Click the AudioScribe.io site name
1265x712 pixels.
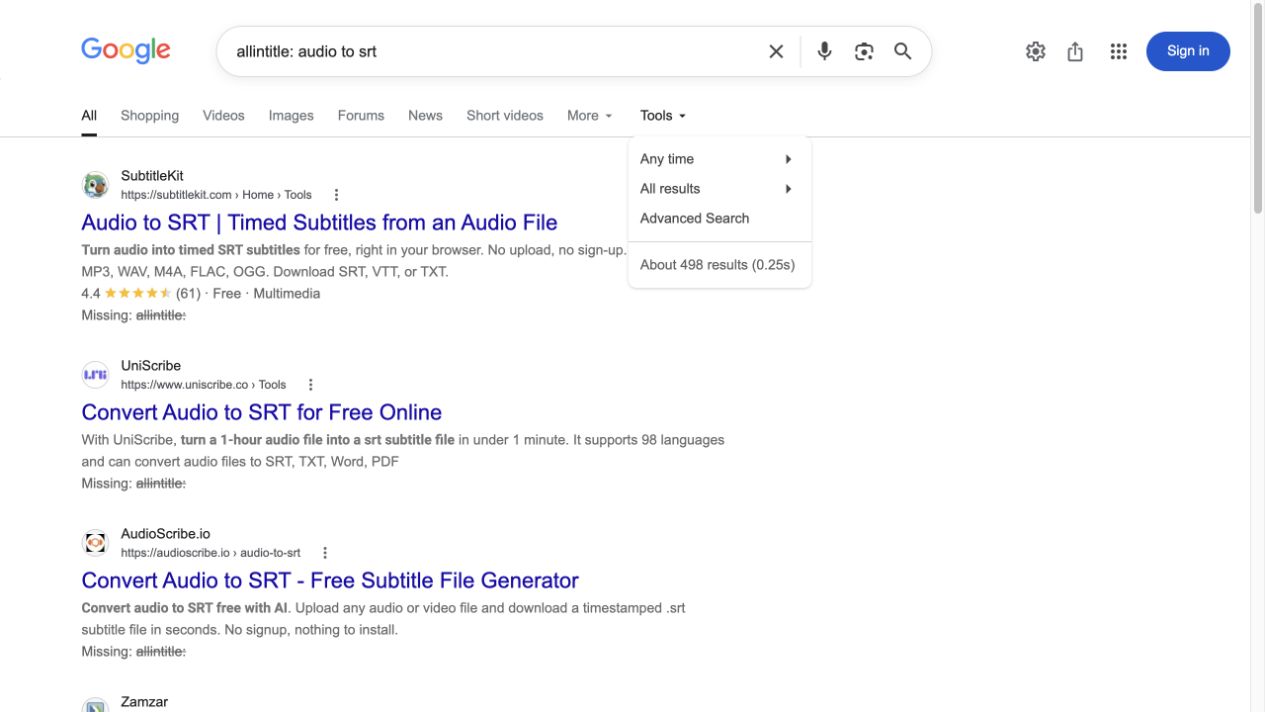pos(166,534)
